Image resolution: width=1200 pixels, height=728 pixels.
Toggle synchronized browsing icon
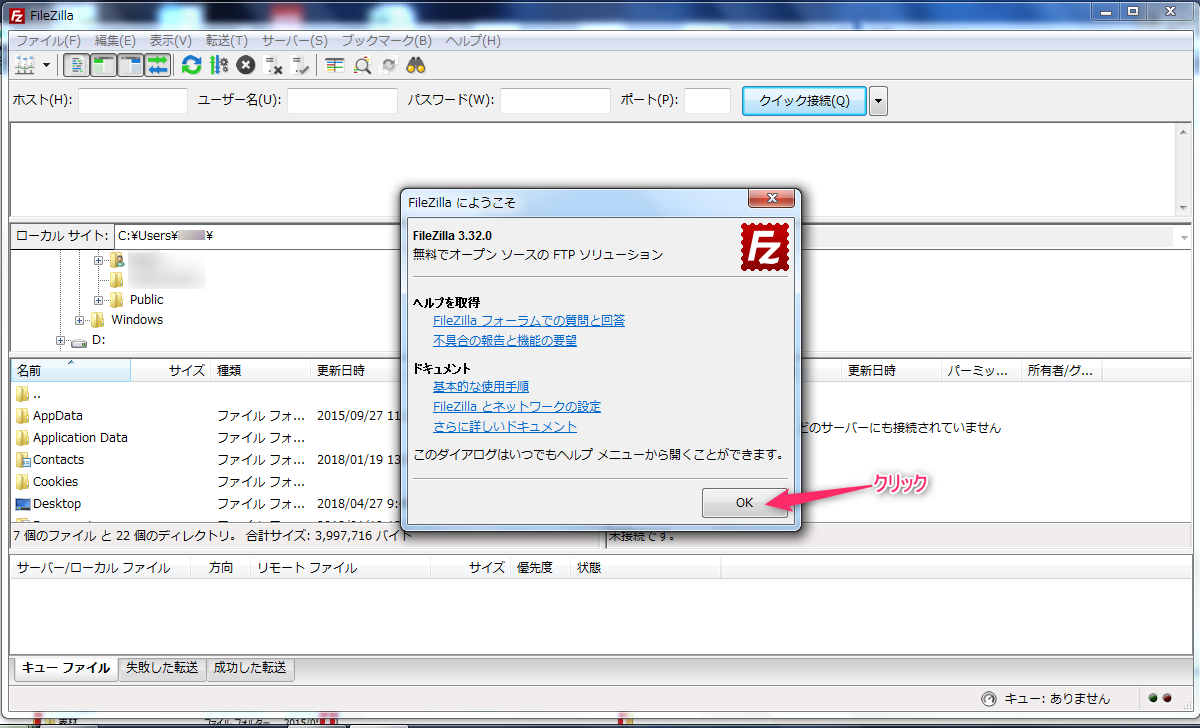[x=389, y=66]
